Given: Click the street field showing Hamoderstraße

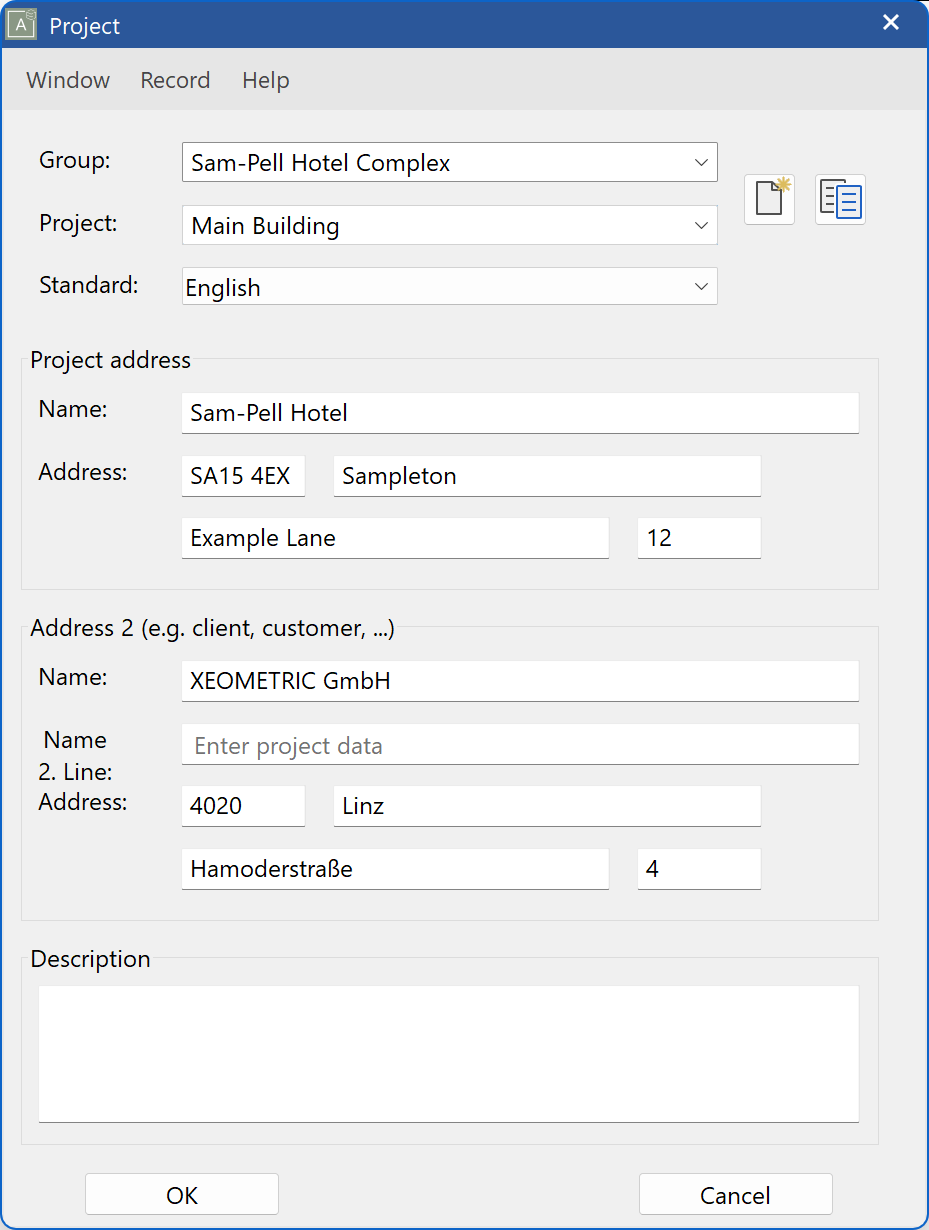Looking at the screenshot, I should click(395, 869).
